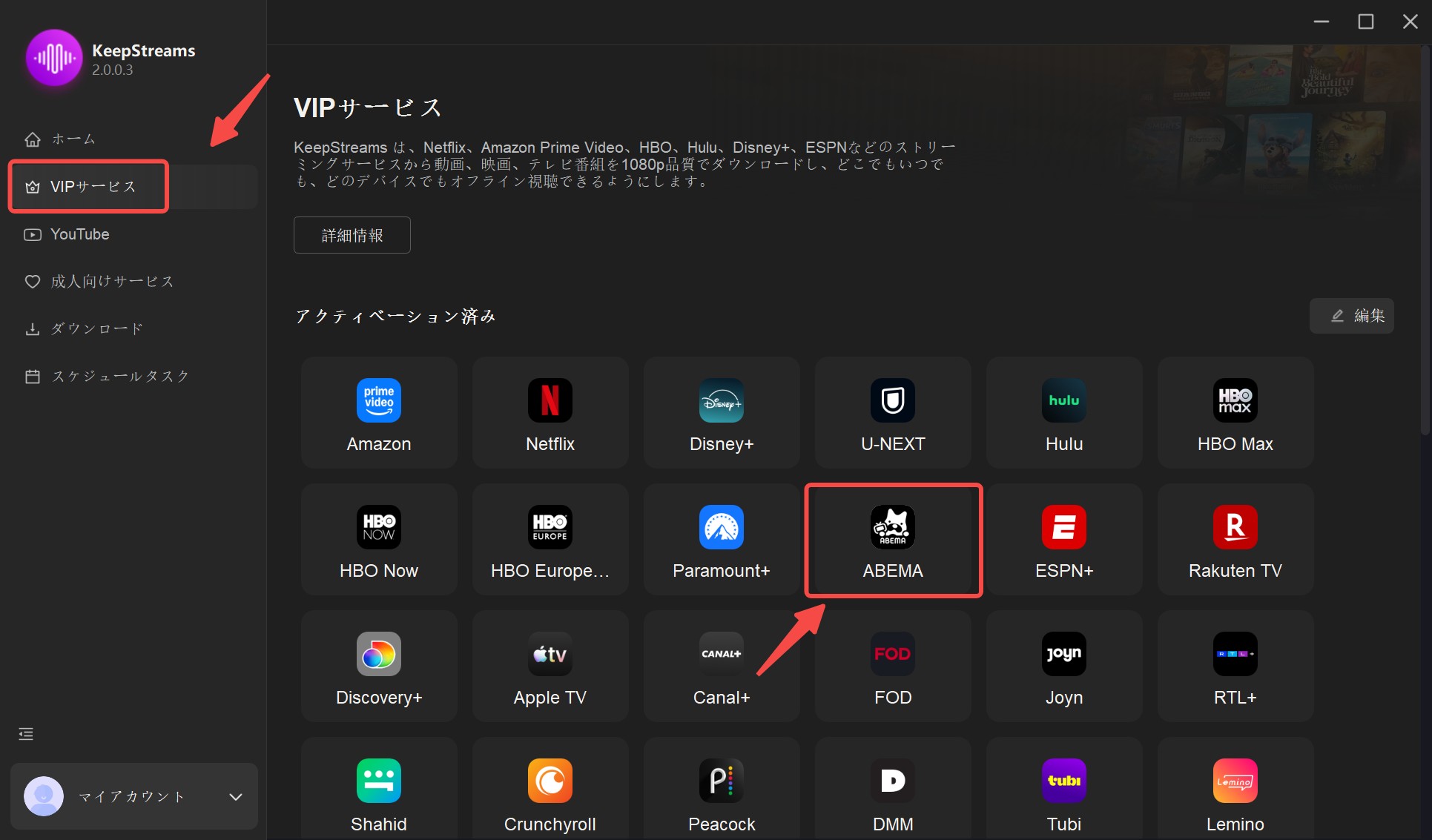Image resolution: width=1432 pixels, height=840 pixels.
Task: Collapse the sidebar menu icon
Action: [x=26, y=734]
